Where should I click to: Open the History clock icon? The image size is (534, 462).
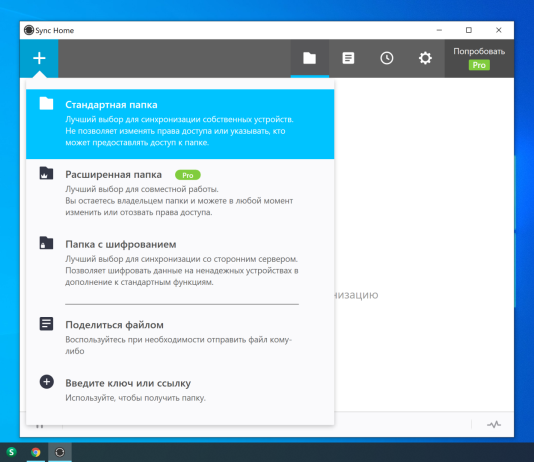coord(387,58)
